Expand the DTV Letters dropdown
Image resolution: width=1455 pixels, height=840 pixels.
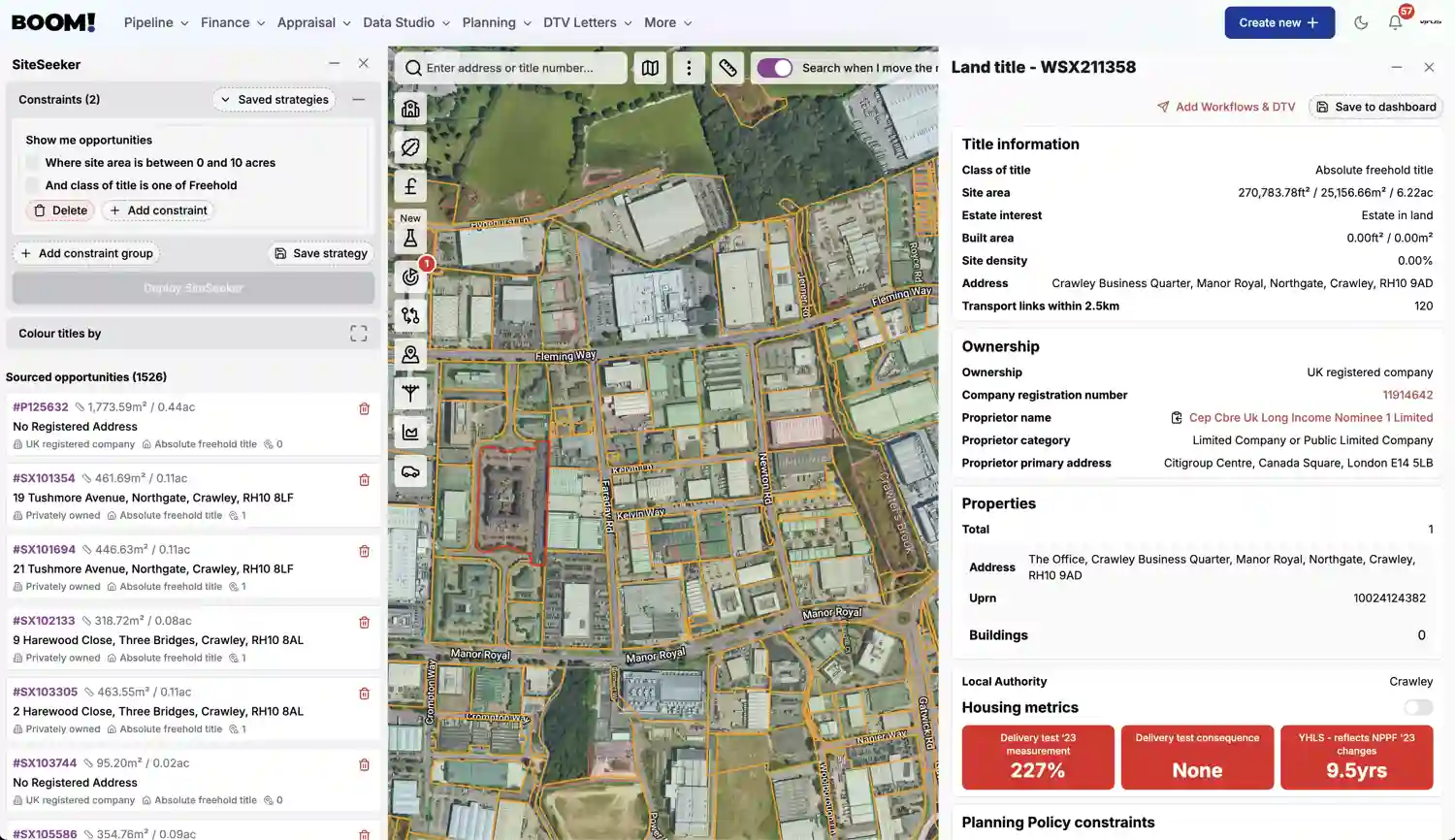[588, 22]
